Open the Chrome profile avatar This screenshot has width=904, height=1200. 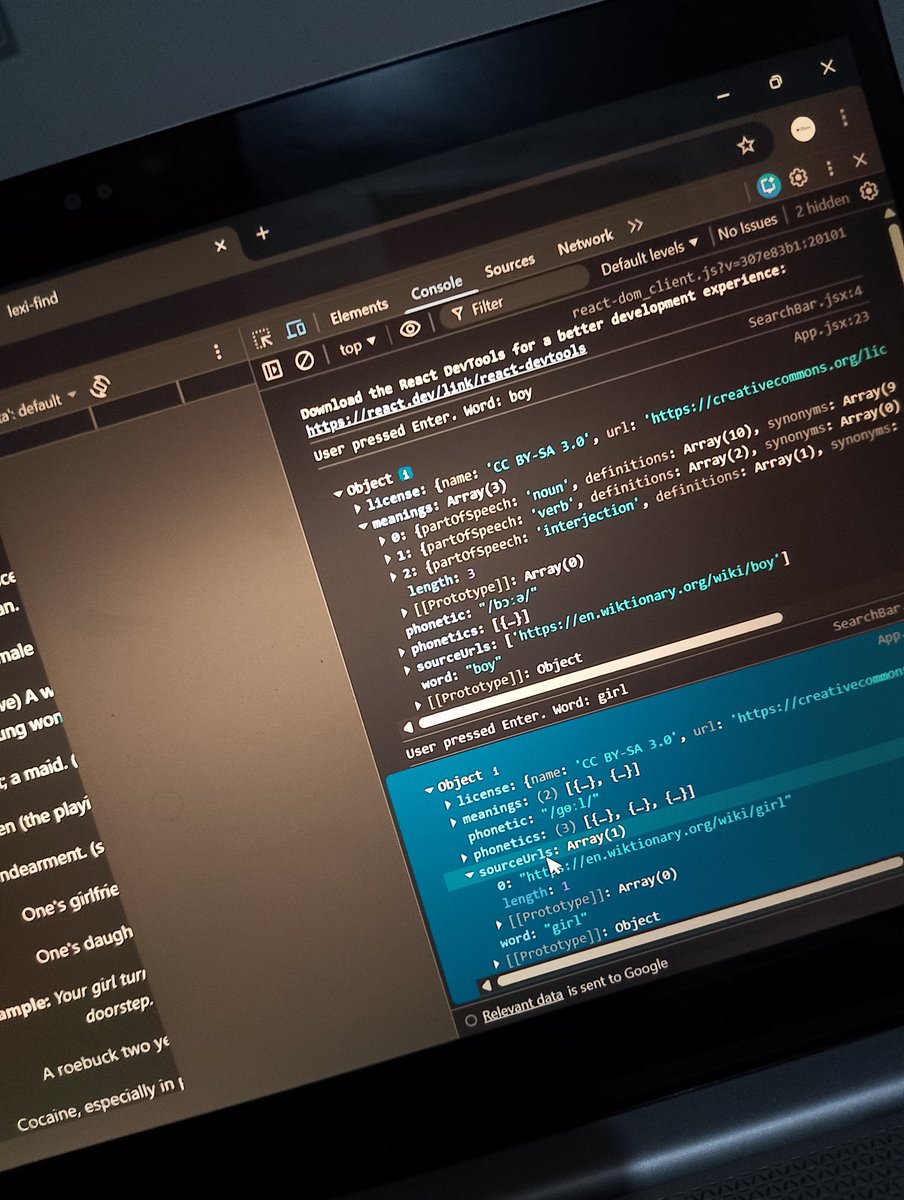coord(803,128)
